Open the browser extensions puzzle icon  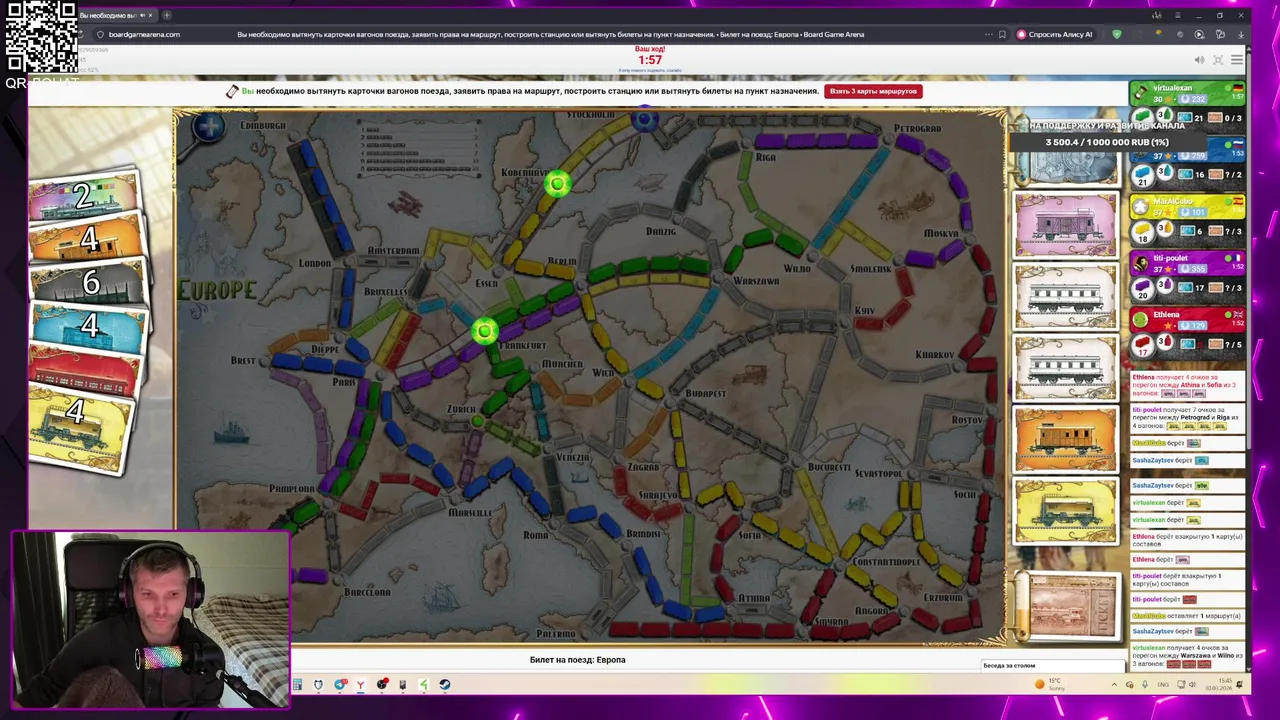pyautogui.click(x=1220, y=34)
